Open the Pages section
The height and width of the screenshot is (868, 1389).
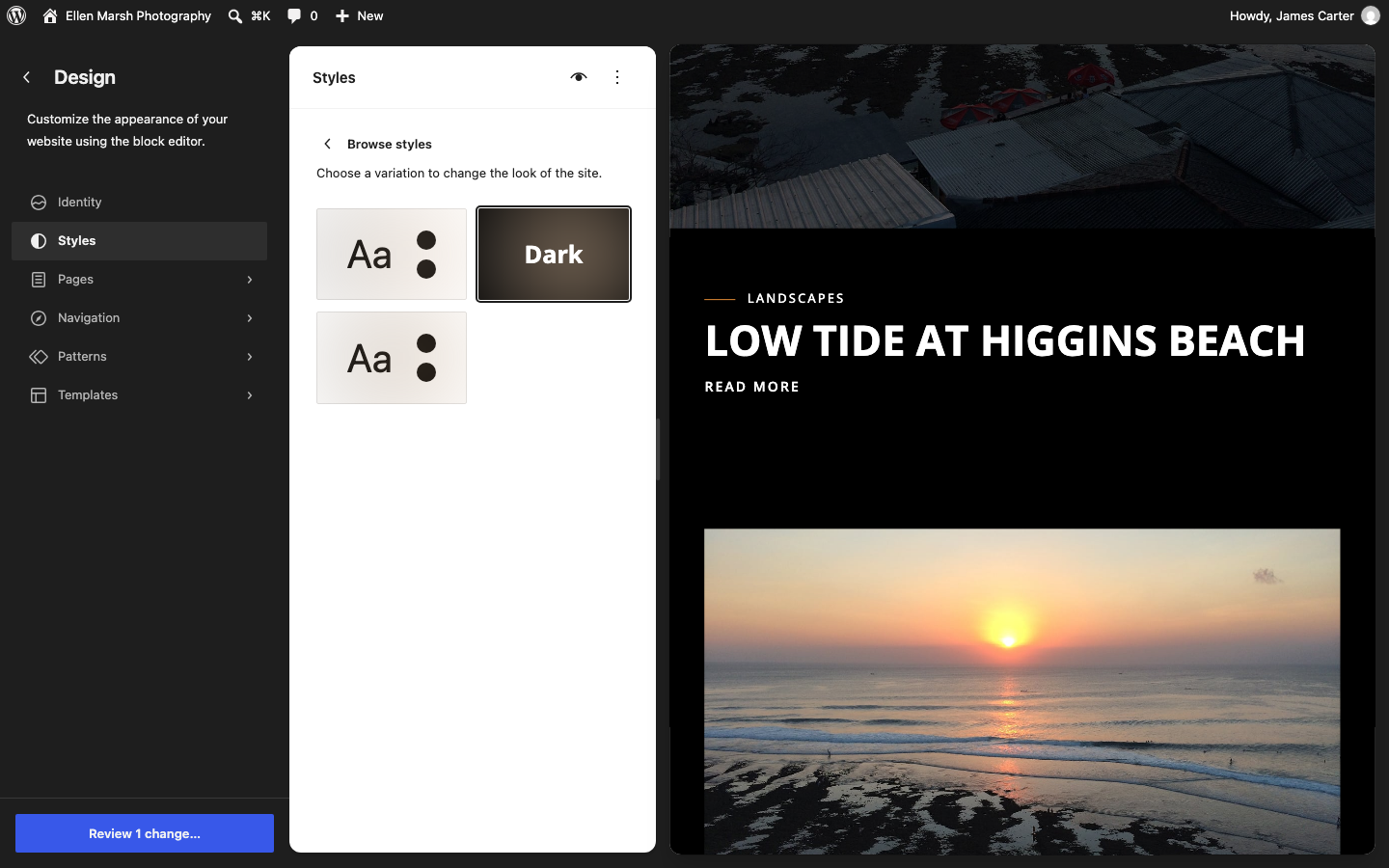pos(139,280)
